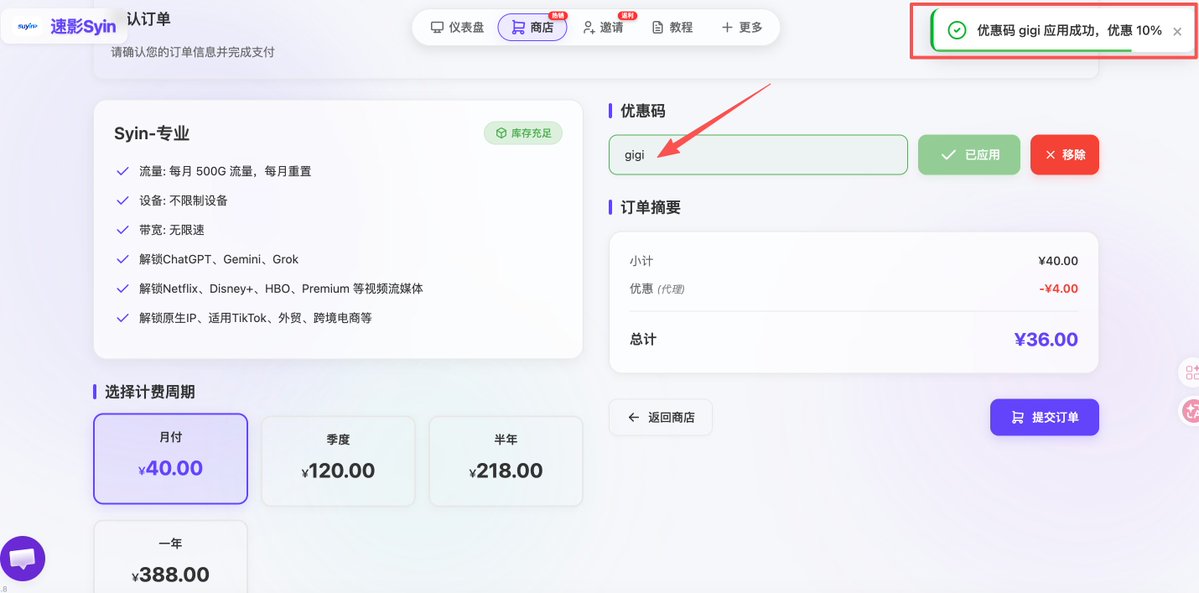Click the cart icon in 商店 tab
The width and height of the screenshot is (1199, 593).
point(518,28)
